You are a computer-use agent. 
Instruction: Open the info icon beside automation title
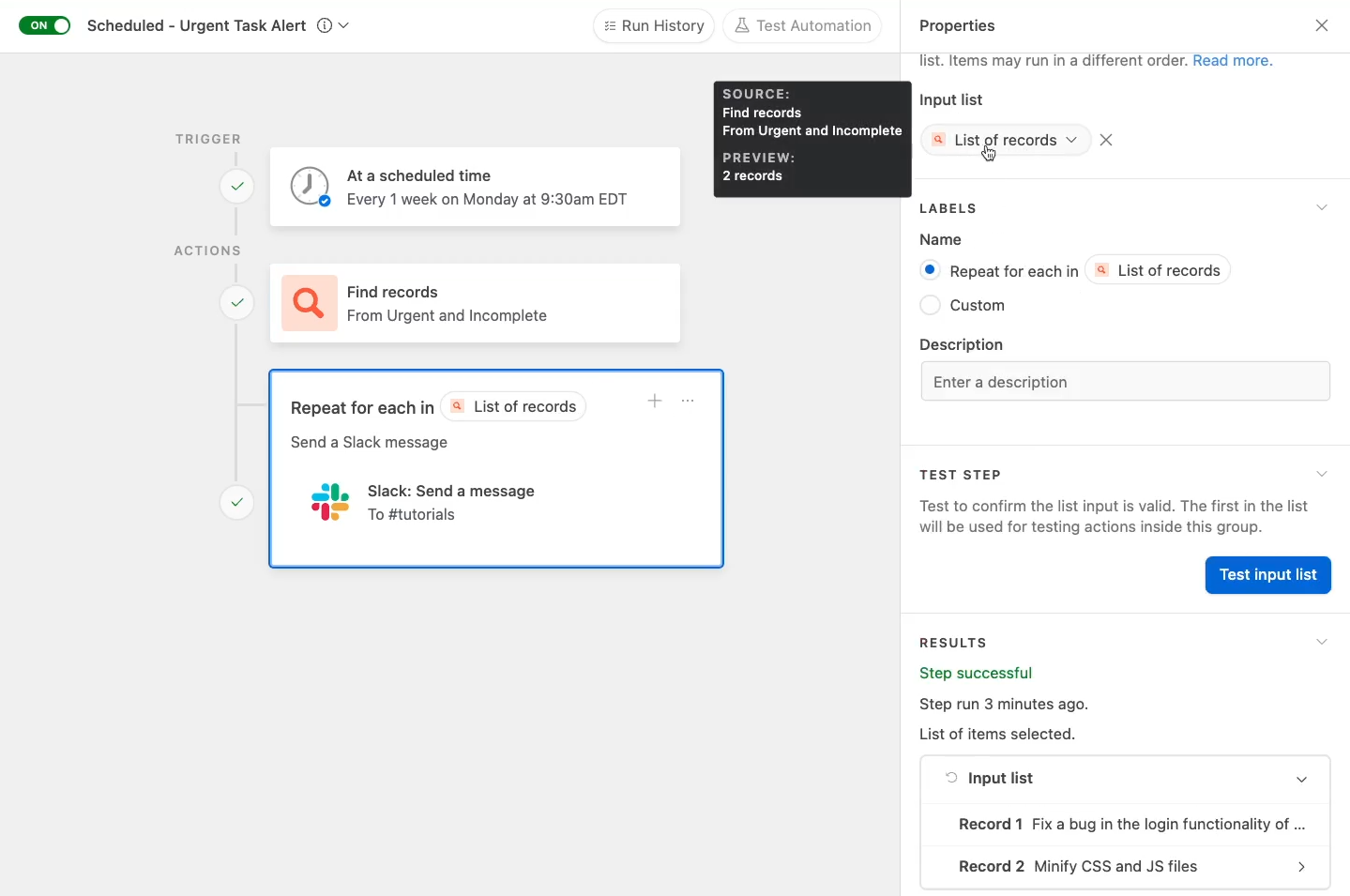tap(325, 25)
